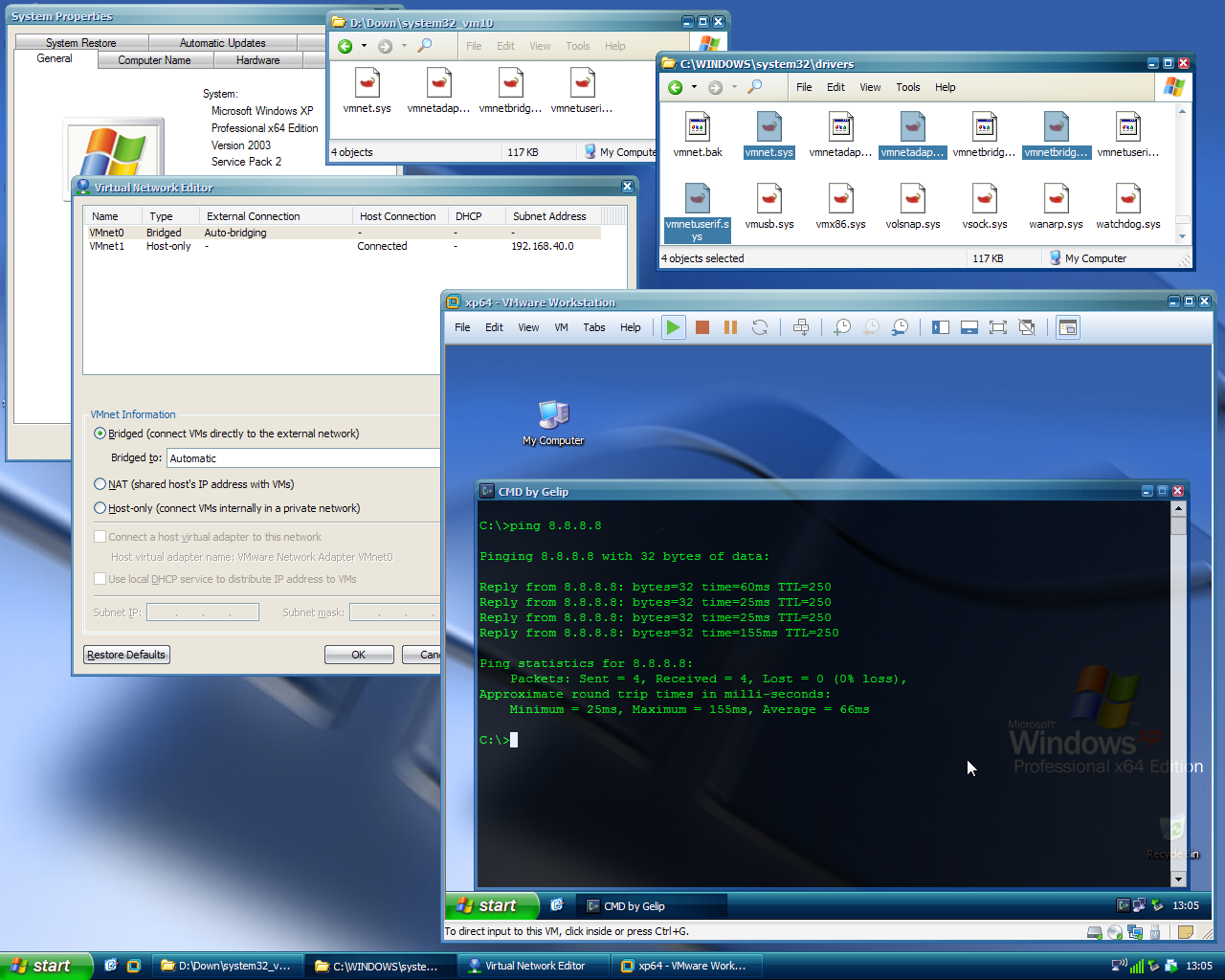The width and height of the screenshot is (1225, 980).
Task: Click the console view icon in VMware toolbar
Action: pos(1068,327)
